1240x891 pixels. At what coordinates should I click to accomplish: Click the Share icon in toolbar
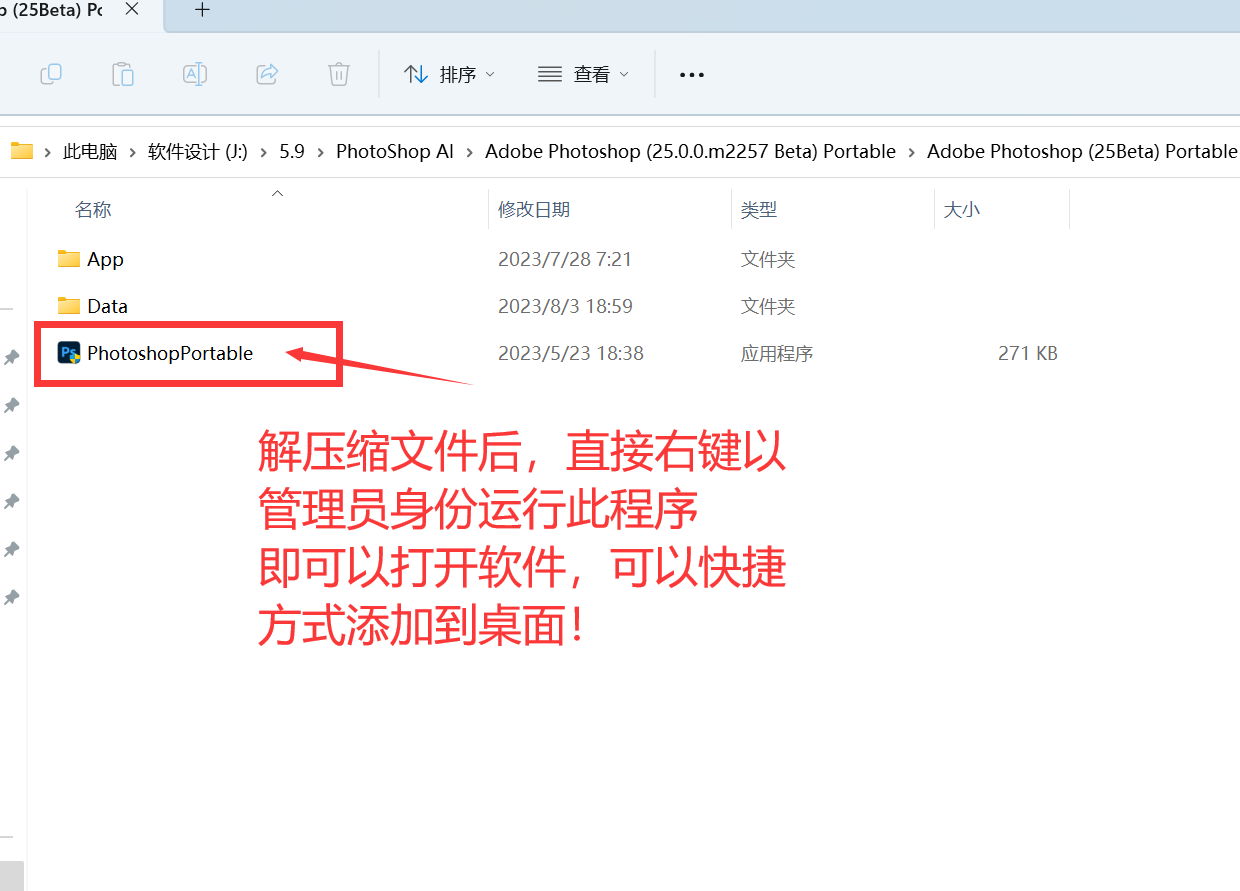coord(267,74)
